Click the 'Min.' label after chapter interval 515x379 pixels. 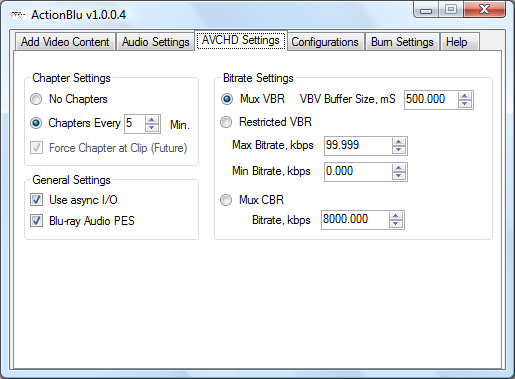(x=180, y=125)
